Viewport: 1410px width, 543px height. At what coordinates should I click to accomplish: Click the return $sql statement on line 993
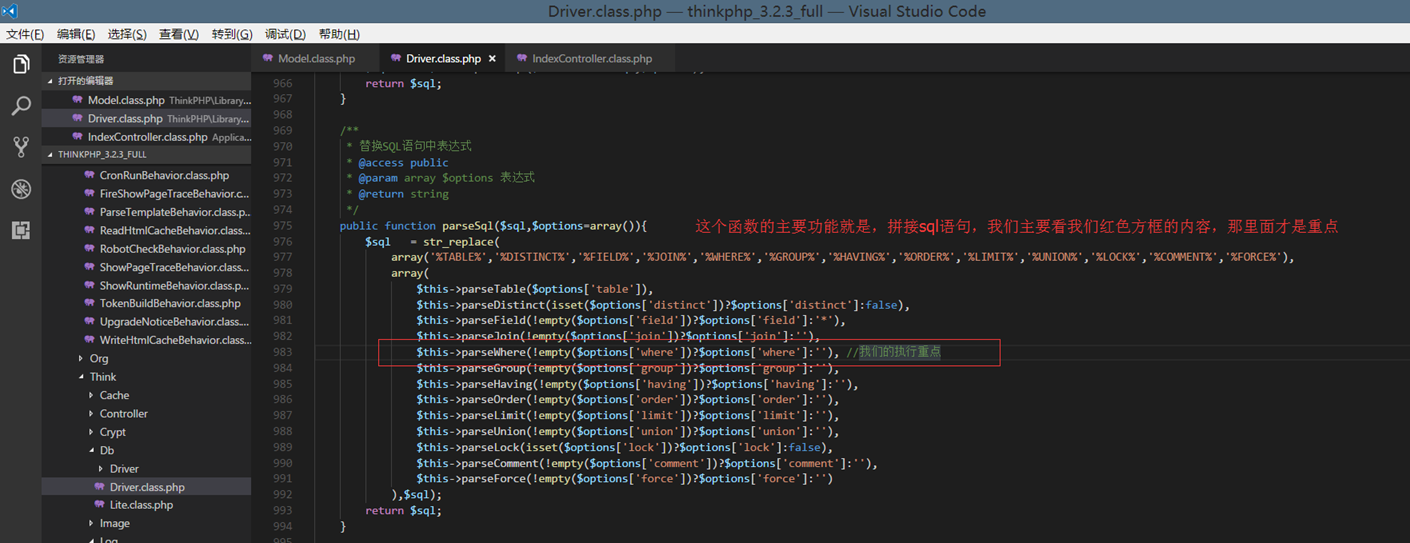coord(403,510)
